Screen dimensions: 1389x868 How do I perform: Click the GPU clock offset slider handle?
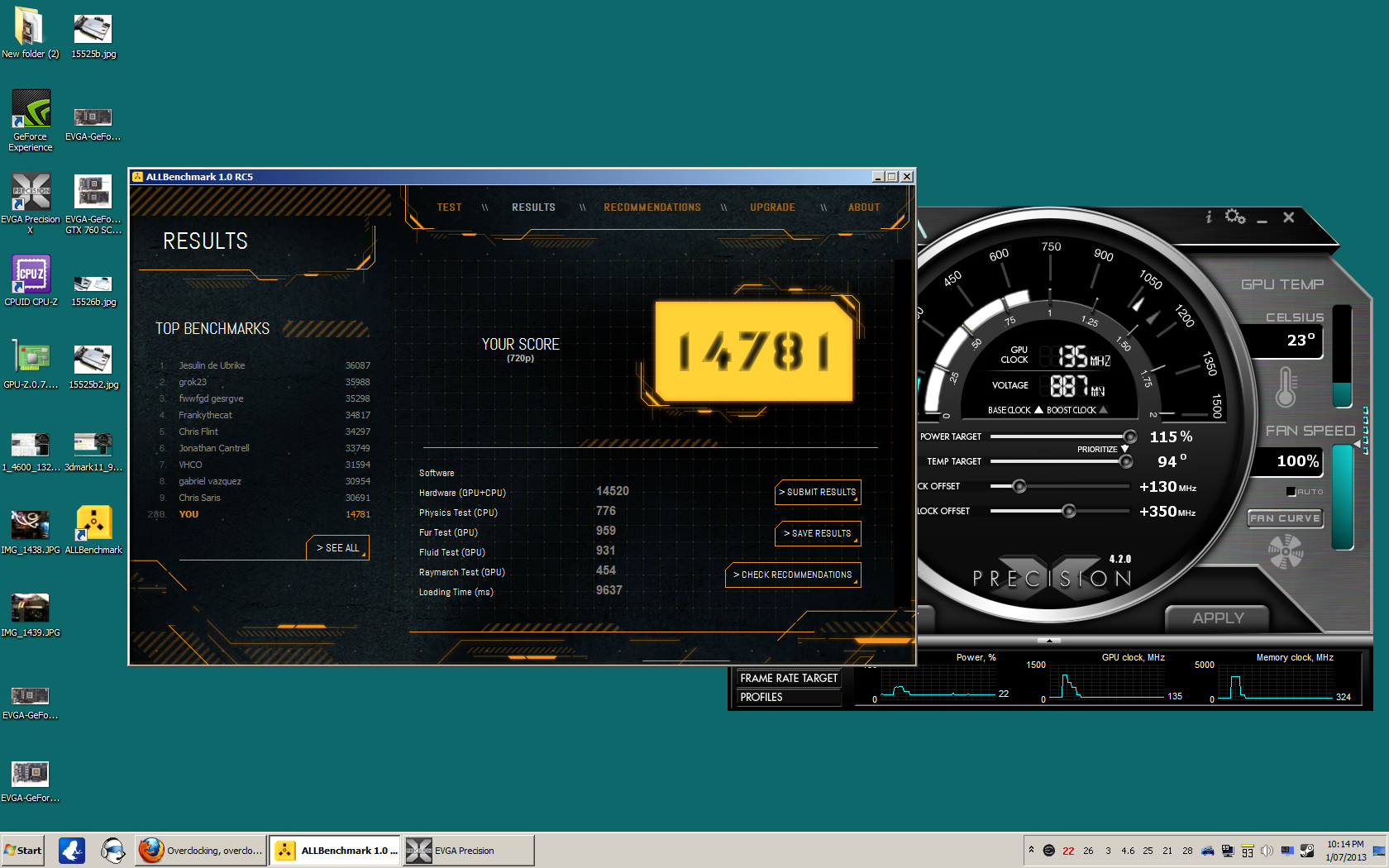point(1019,486)
